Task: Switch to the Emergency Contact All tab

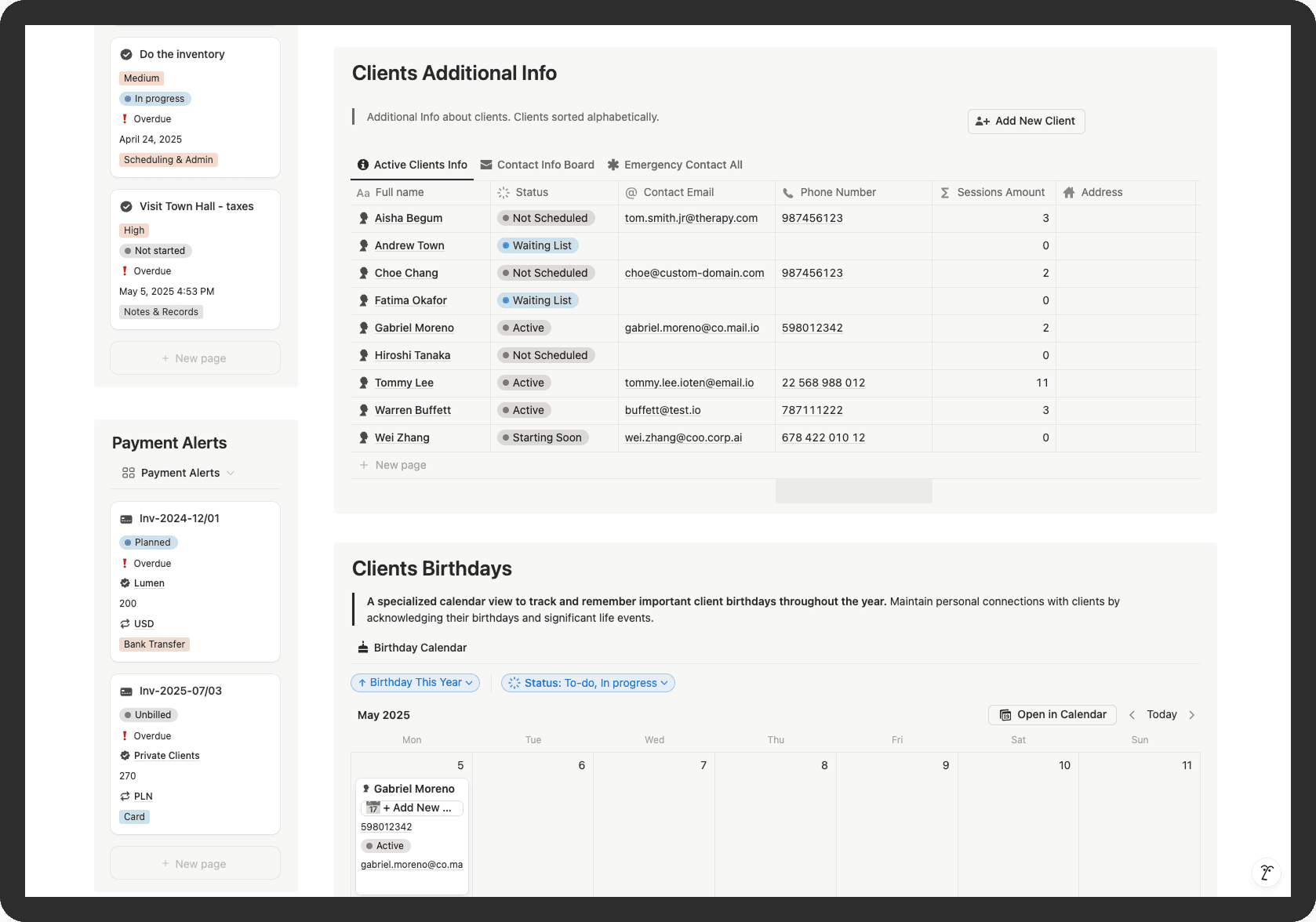Action: (x=674, y=165)
